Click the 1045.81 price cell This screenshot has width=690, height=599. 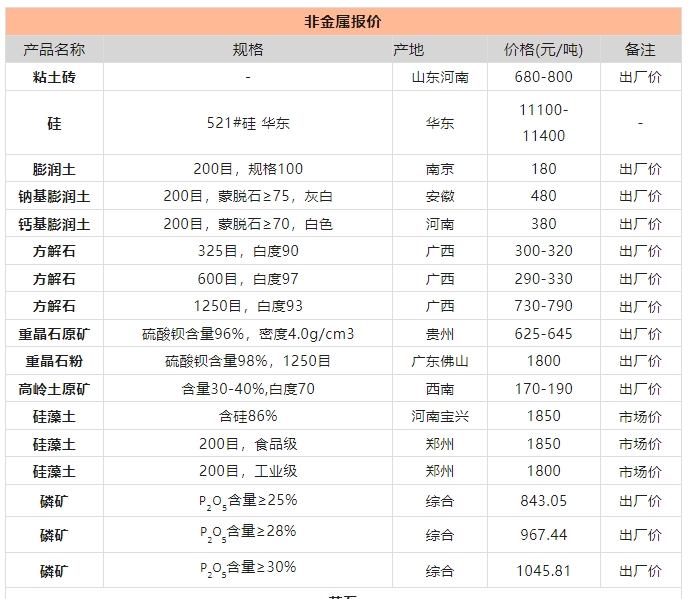coord(543,571)
